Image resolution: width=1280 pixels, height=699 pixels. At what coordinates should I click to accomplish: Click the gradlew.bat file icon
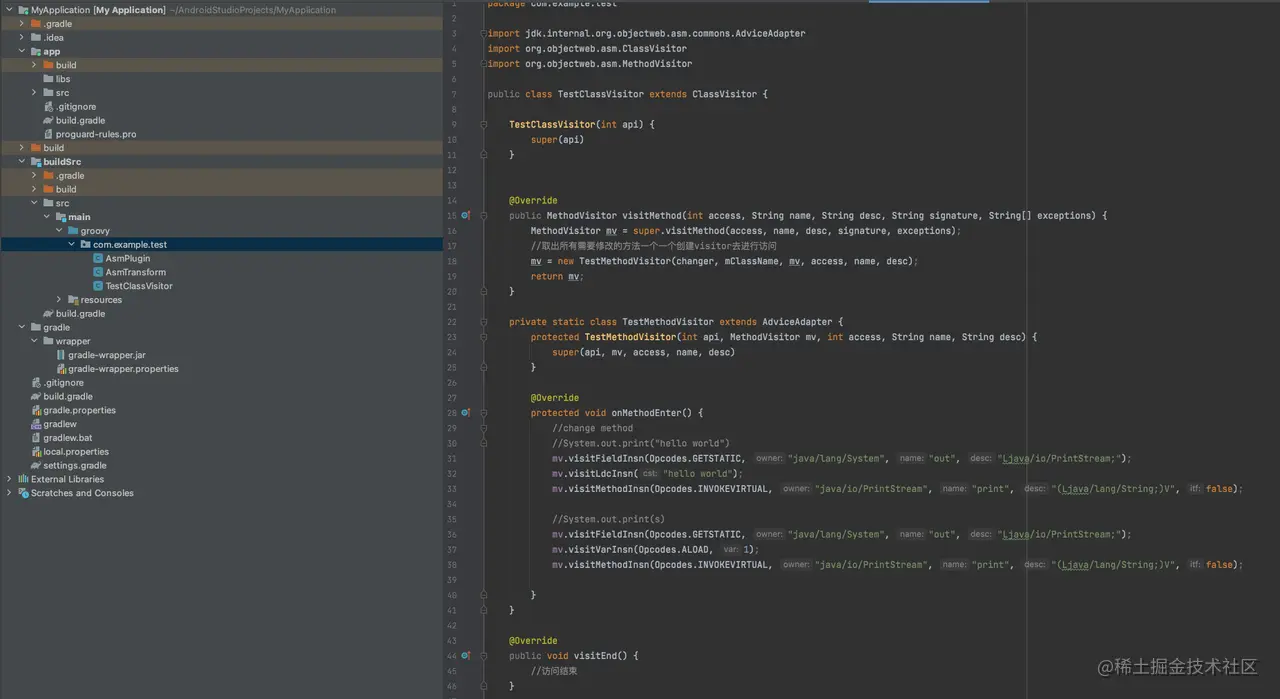pos(36,438)
